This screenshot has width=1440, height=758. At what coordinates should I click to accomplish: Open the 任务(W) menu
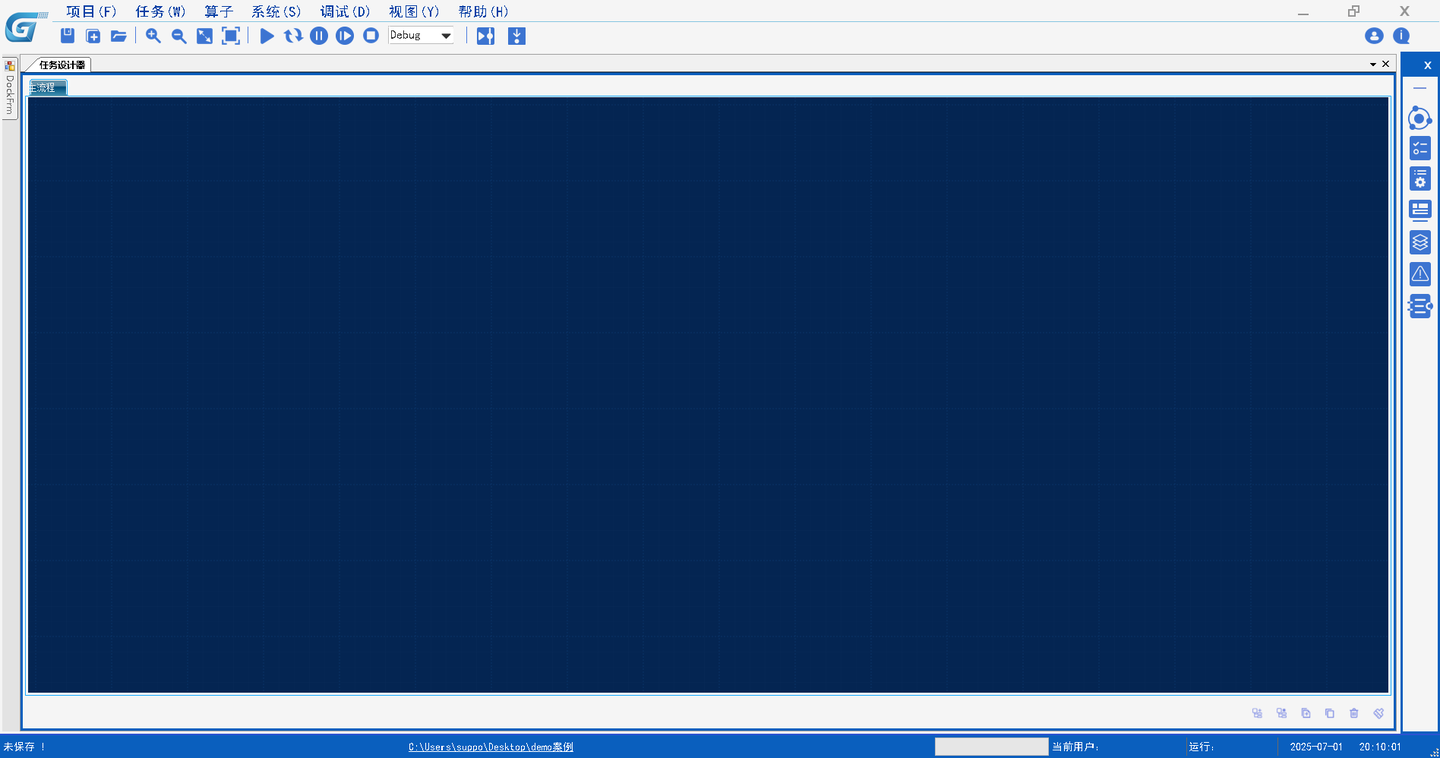161,12
